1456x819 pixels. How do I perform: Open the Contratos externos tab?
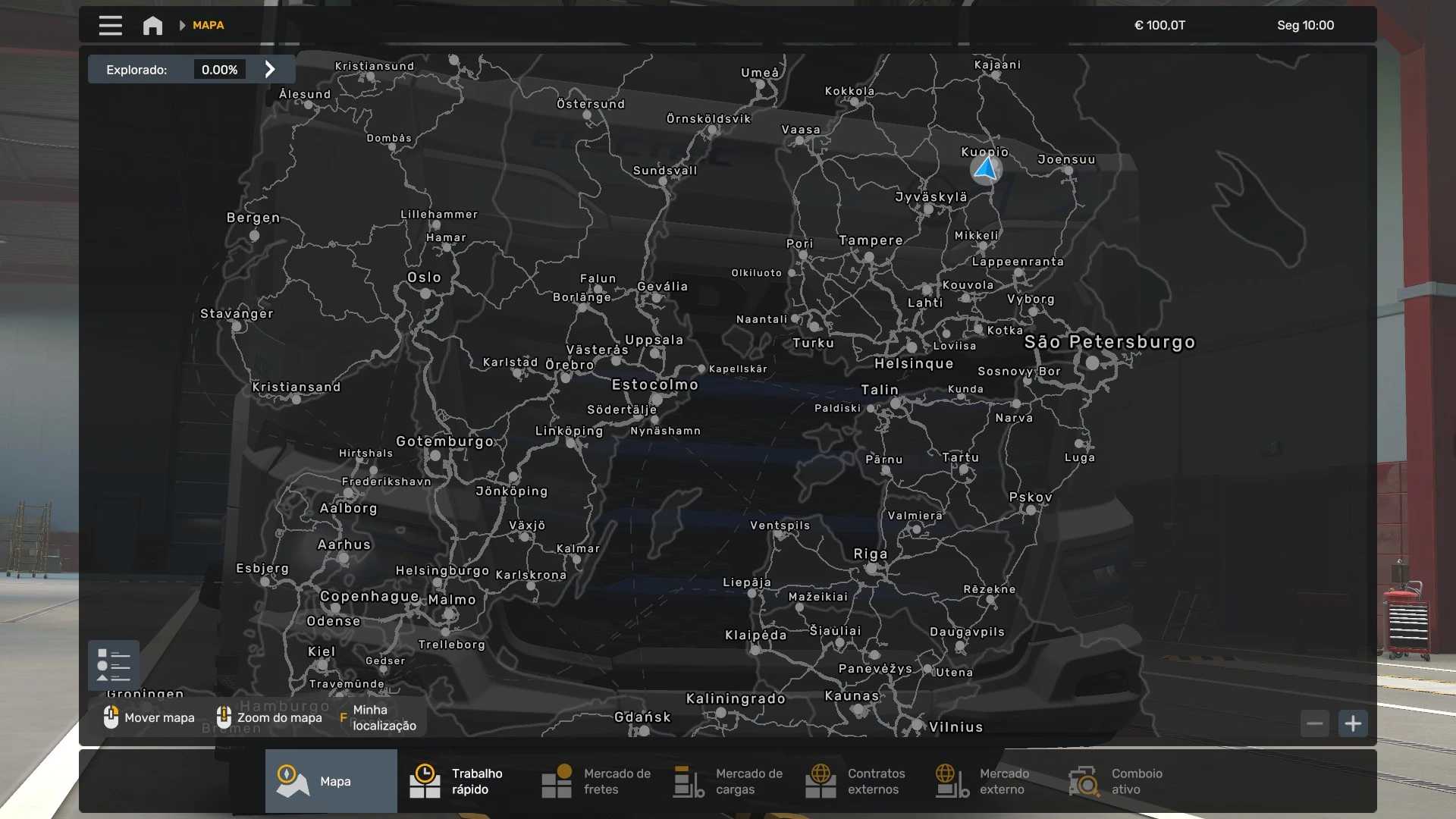pyautogui.click(x=859, y=781)
